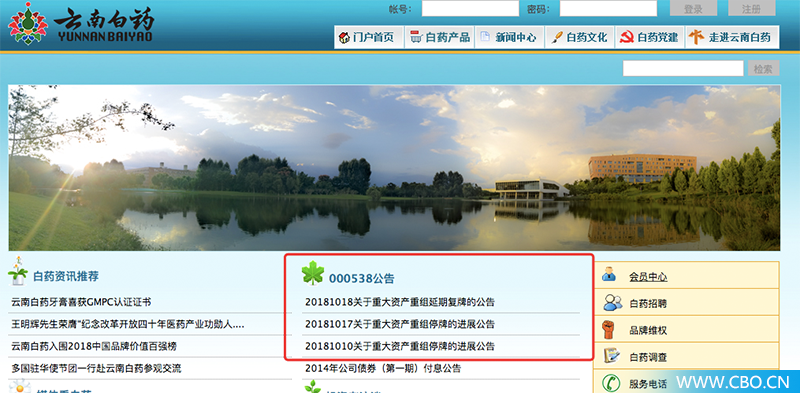The image size is (800, 393).
Task: Click the Yunnan Baiyao gourd logo
Action: 28,23
